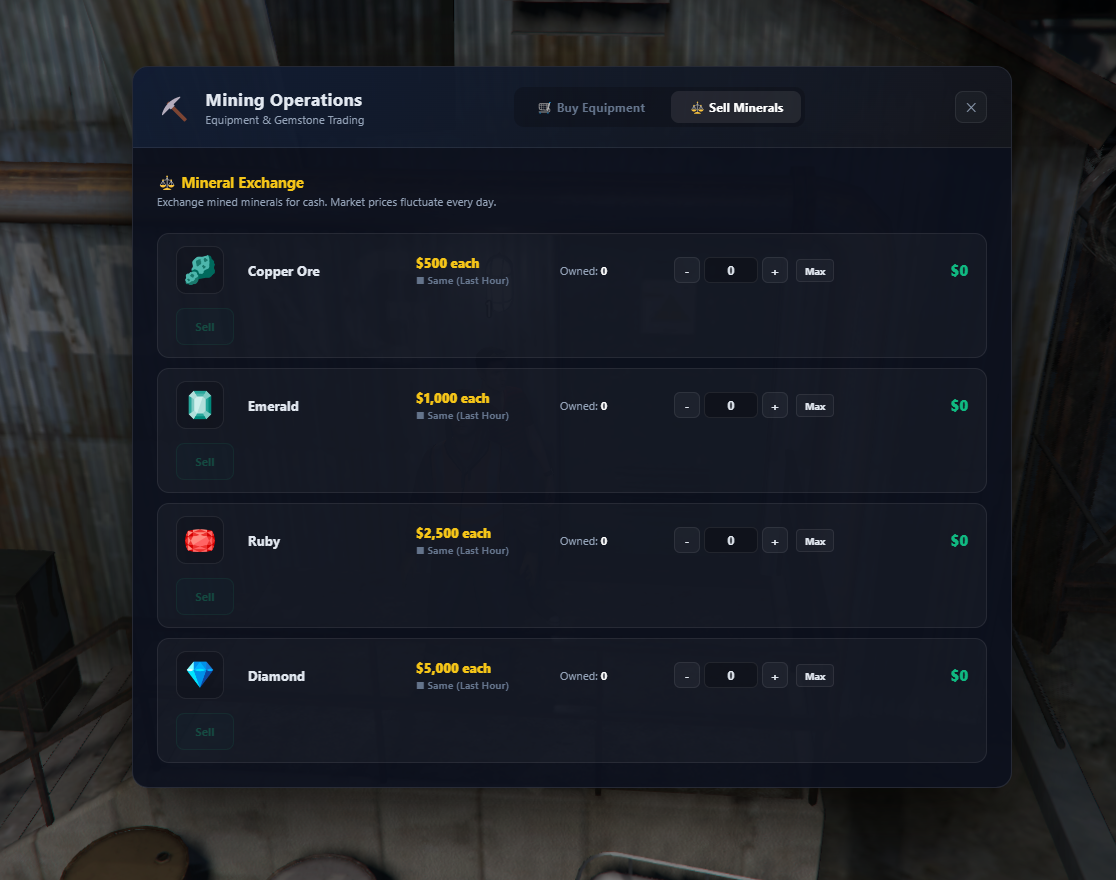Click the scales icon beside Mineral Exchange
The height and width of the screenshot is (880, 1116).
pyautogui.click(x=167, y=183)
